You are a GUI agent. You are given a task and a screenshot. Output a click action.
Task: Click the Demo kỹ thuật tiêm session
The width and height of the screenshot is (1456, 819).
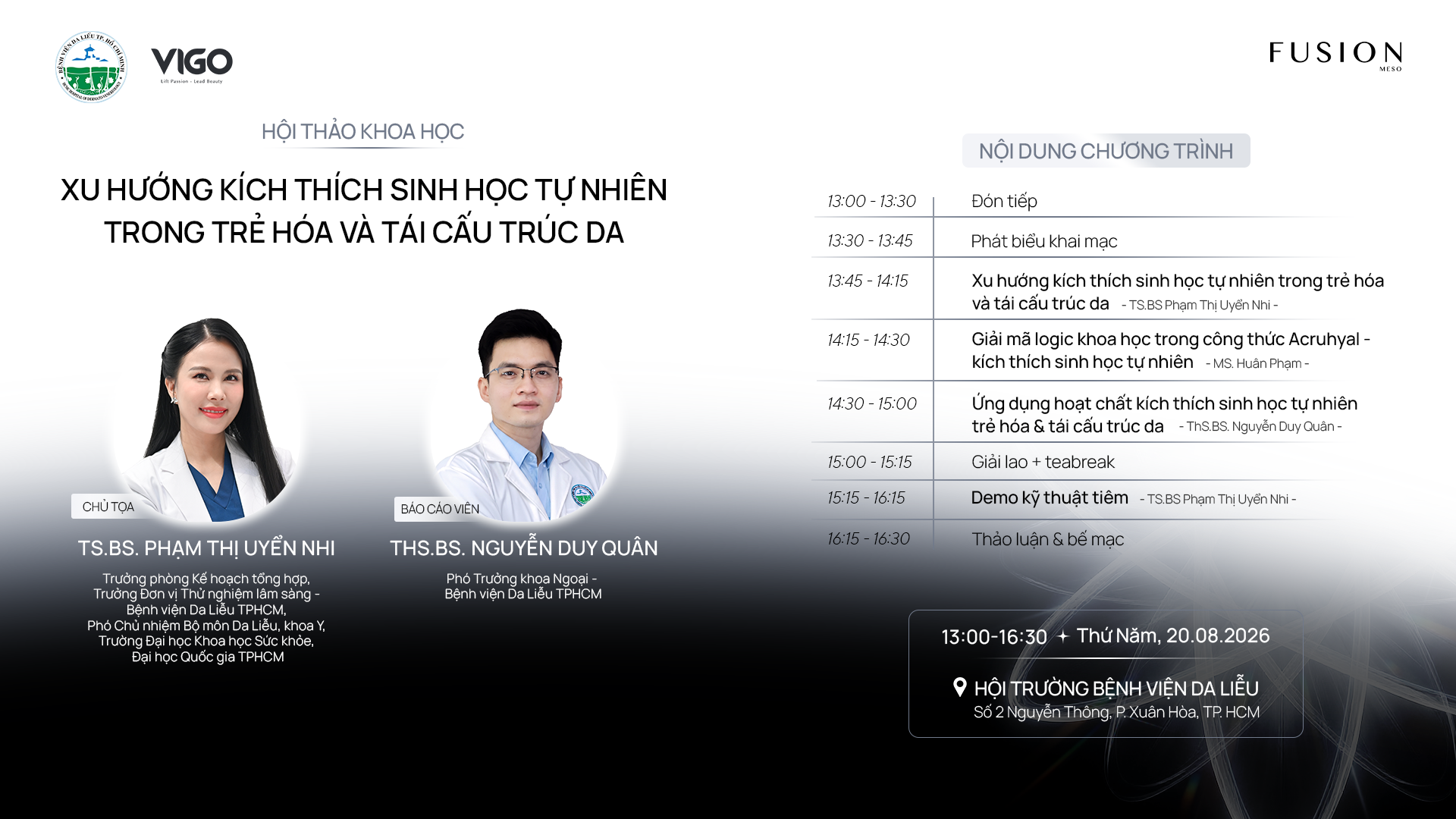pyautogui.click(x=1050, y=497)
